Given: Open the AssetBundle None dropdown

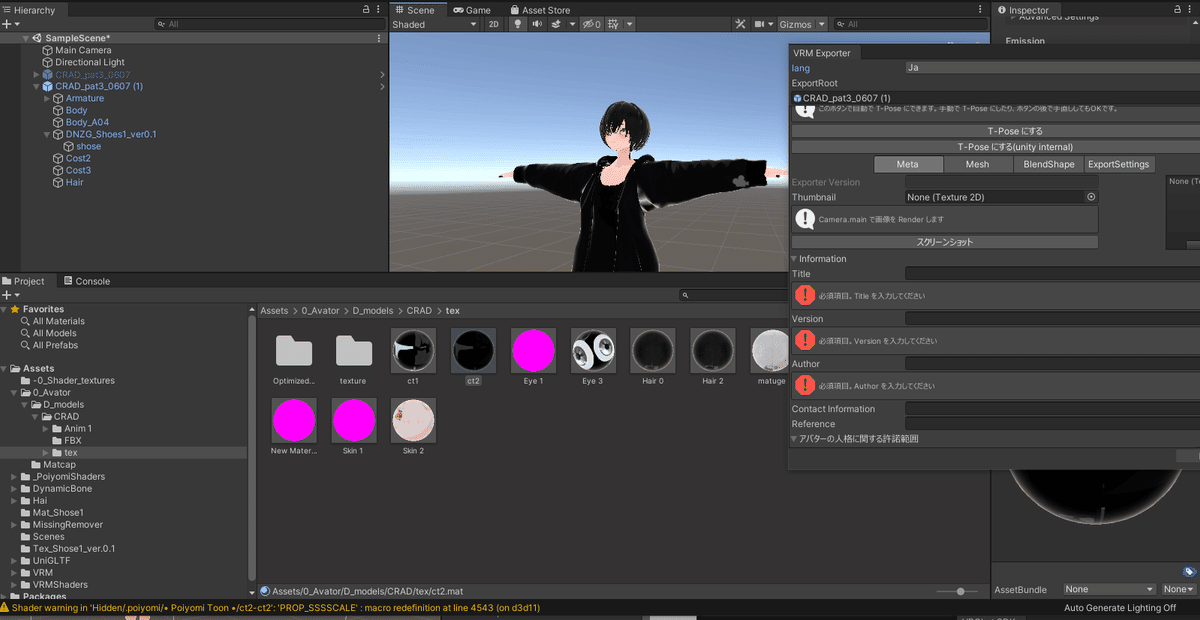Looking at the screenshot, I should tap(1110, 590).
